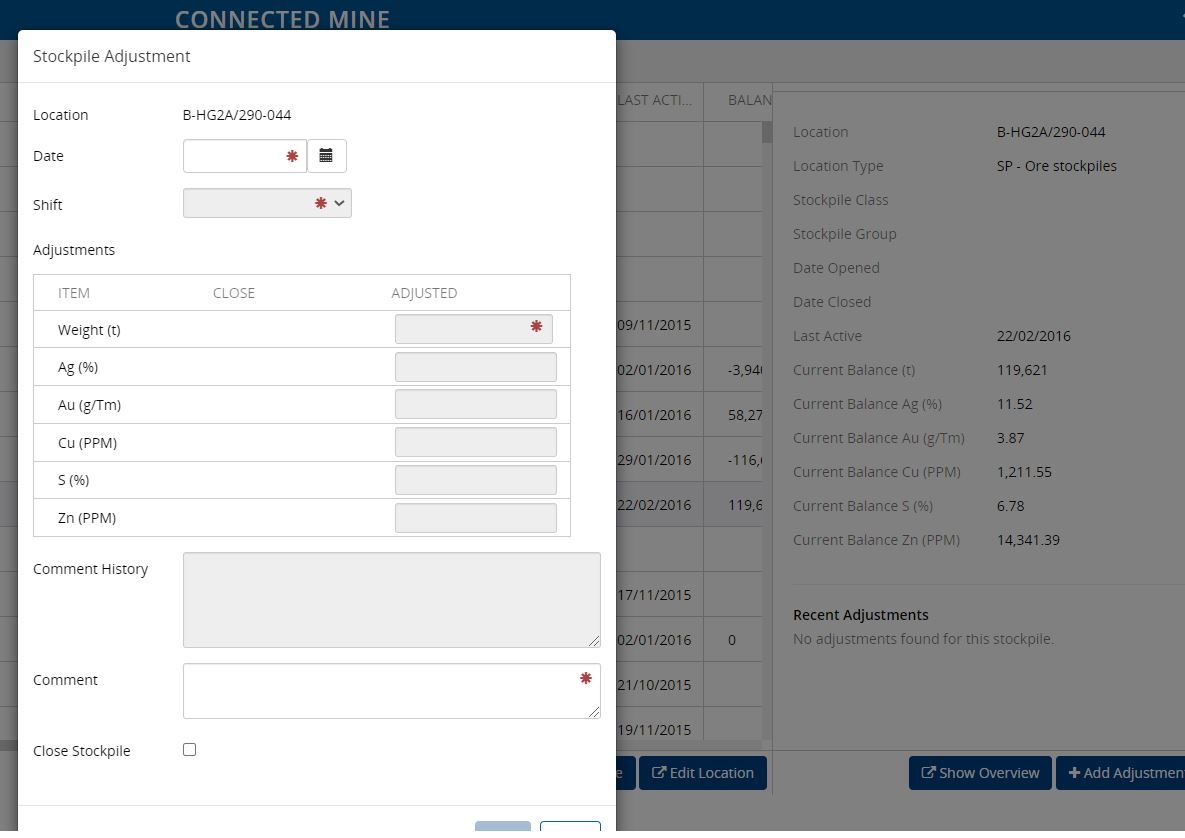Select the 16/01/2016 table cell

coord(654,415)
